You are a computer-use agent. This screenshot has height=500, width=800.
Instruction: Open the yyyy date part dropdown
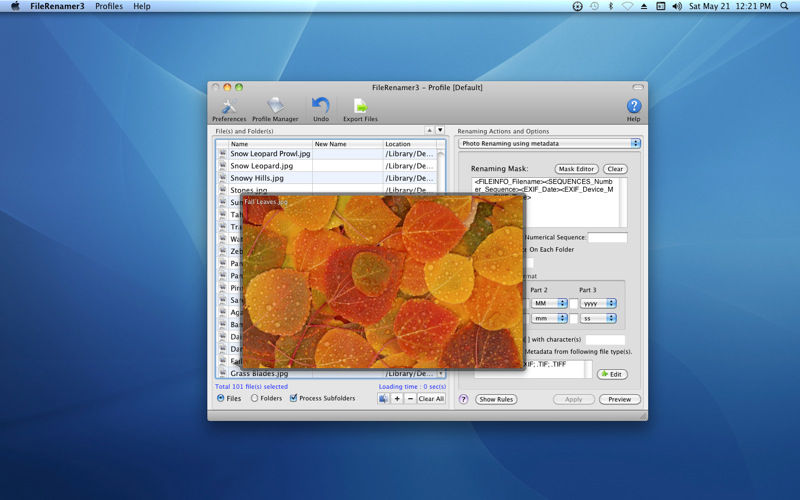click(x=598, y=303)
